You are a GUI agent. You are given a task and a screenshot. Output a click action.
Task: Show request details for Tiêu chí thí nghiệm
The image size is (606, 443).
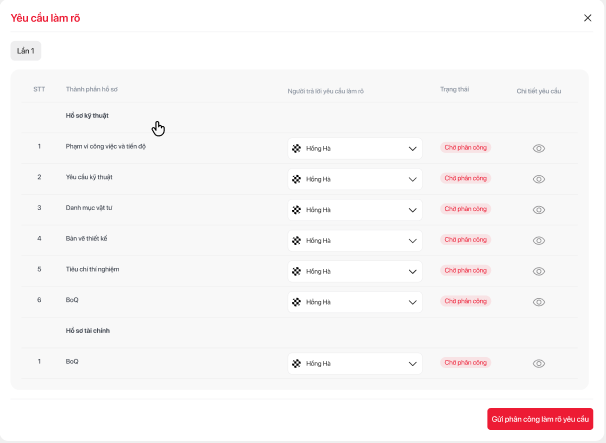point(538,271)
